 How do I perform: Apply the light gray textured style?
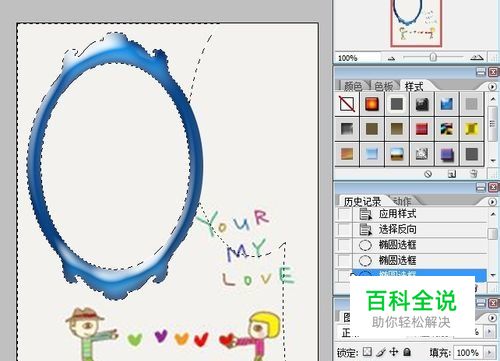471,104
